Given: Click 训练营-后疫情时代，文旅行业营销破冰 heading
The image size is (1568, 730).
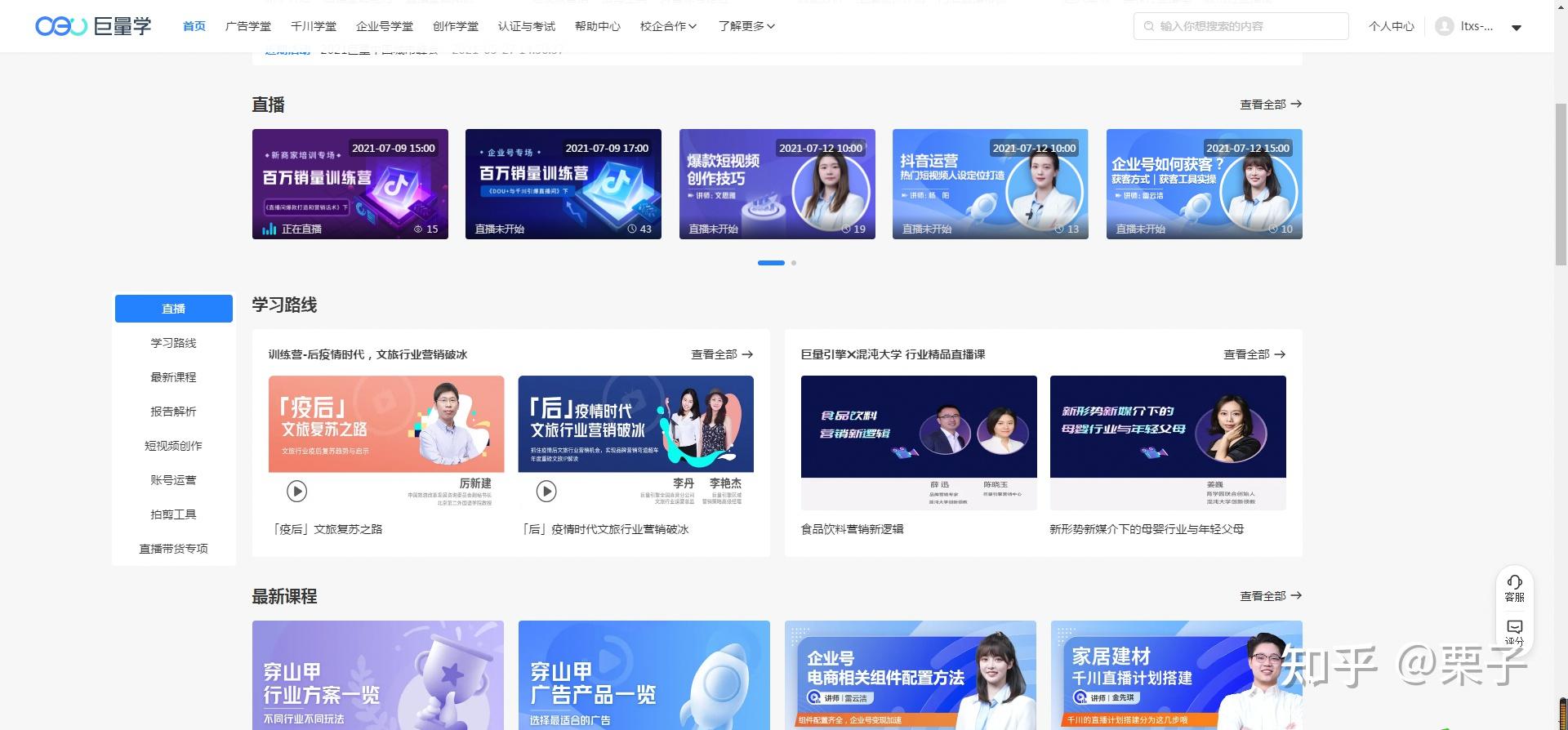Looking at the screenshot, I should [368, 354].
